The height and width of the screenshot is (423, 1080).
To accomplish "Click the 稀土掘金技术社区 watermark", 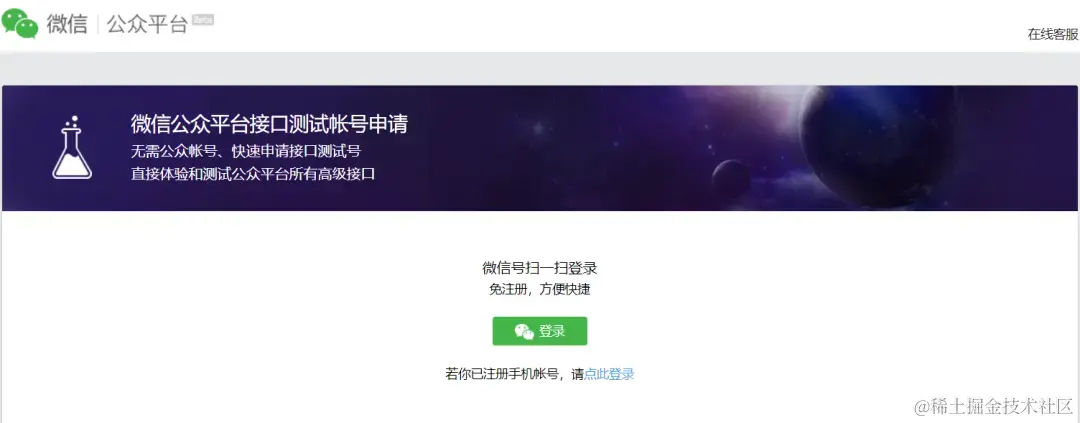I will (x=993, y=406).
